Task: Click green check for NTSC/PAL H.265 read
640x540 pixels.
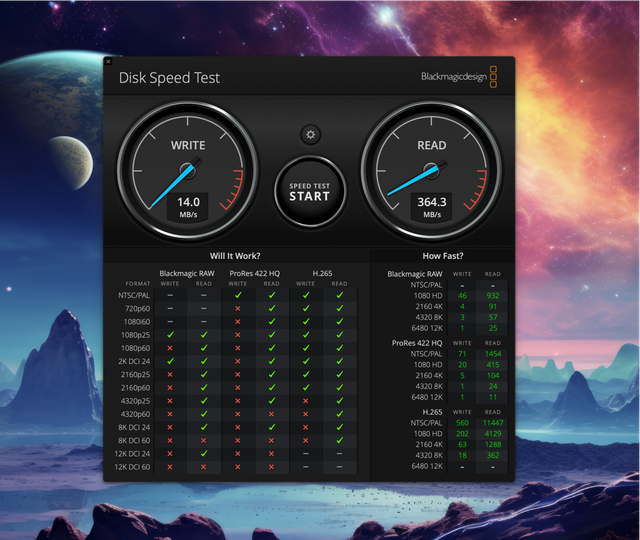Action: point(340,295)
